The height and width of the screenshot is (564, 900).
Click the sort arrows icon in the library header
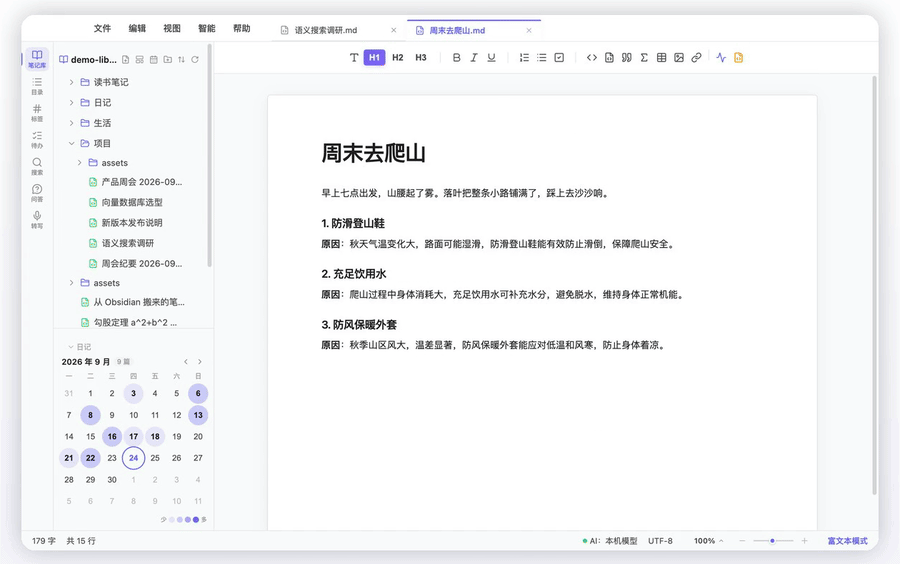pyautogui.click(x=181, y=60)
